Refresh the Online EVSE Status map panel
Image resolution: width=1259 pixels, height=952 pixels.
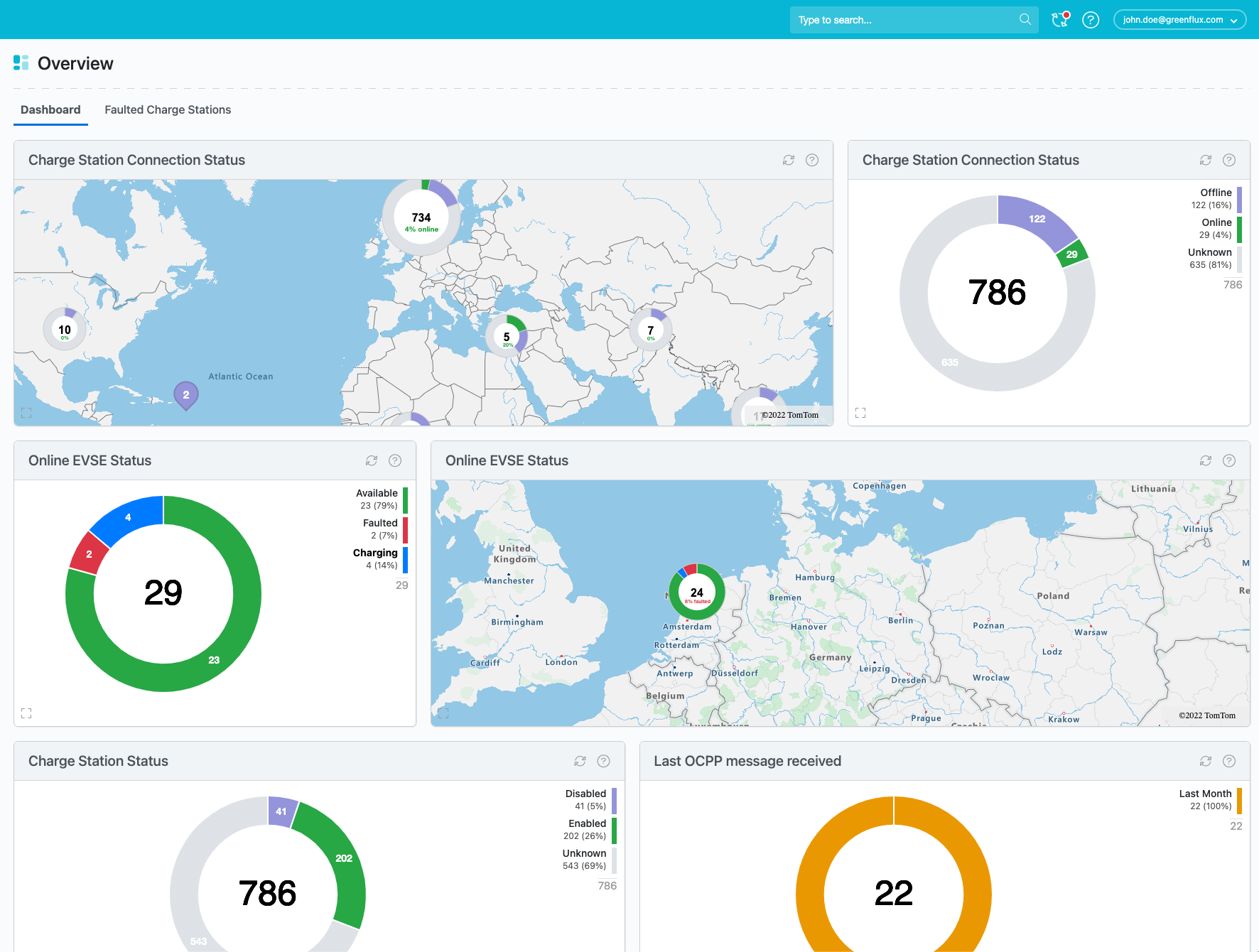pos(1206,460)
